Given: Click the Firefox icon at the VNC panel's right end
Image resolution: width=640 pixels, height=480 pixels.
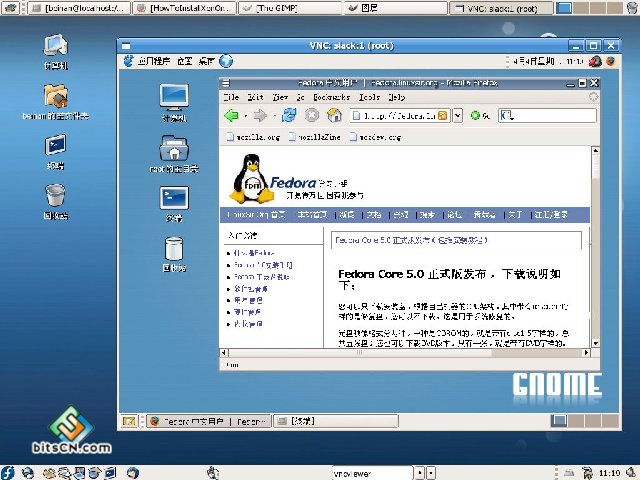Looking at the screenshot, I should (611, 61).
